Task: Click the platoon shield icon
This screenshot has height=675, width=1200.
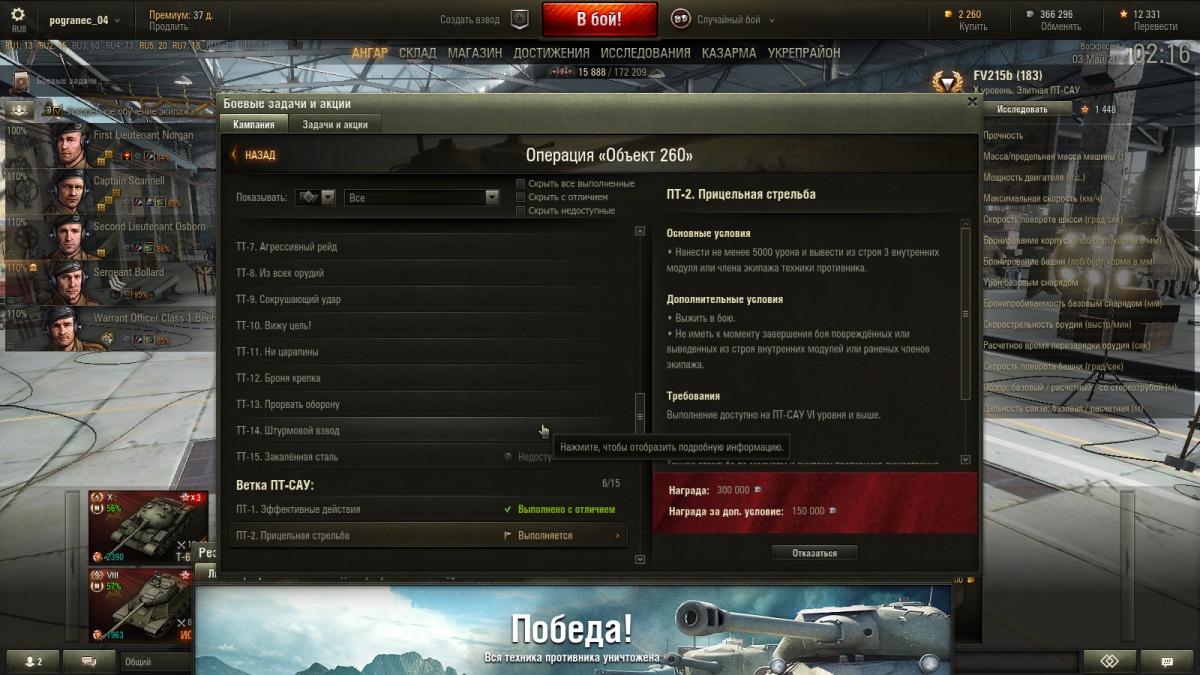Action: pyautogui.click(x=520, y=19)
